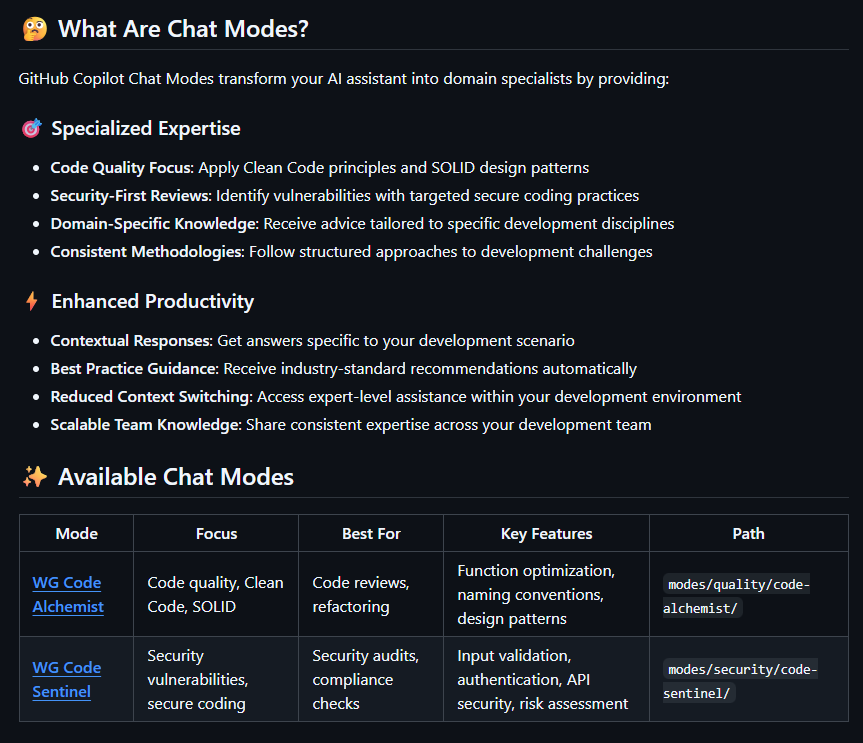The height and width of the screenshot is (743, 863).
Task: Click the intro sentence about GitHub Copilot Chat Modes
Action: pyautogui.click(x=343, y=79)
